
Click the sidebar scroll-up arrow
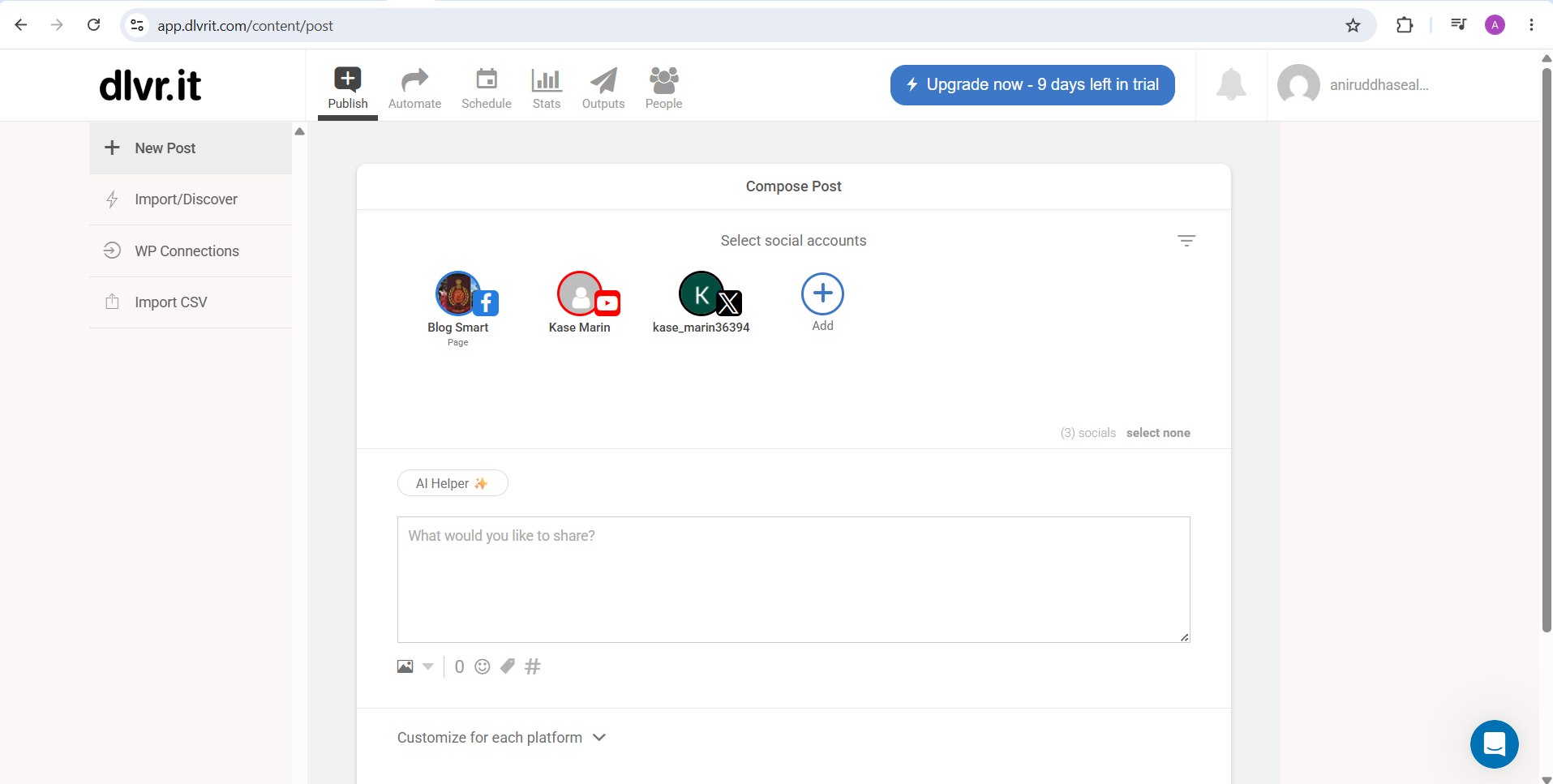(x=299, y=131)
